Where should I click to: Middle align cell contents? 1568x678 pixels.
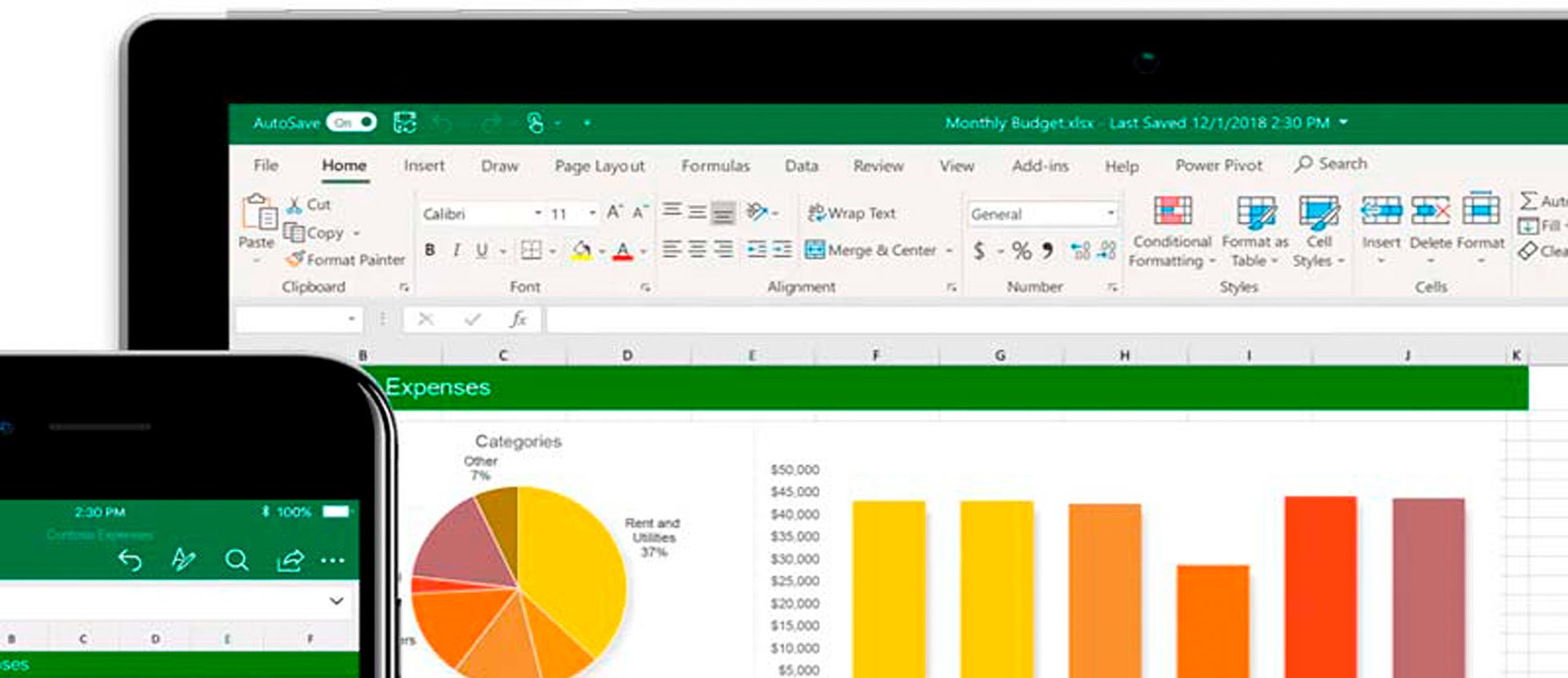click(697, 212)
